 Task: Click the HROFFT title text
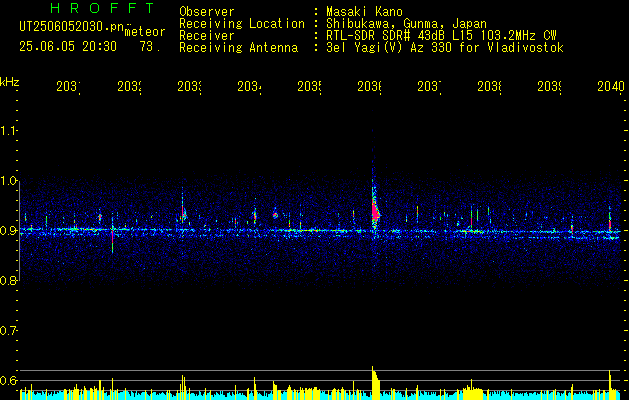tap(102, 8)
